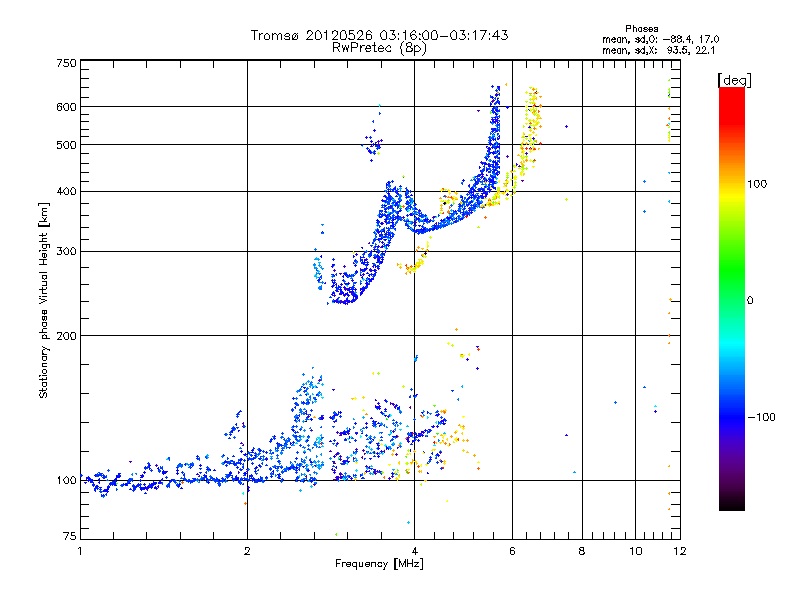Click the 'mean, sd,O: -88.4, 17.0' line
The height and width of the screenshot is (600, 800).
661,39
